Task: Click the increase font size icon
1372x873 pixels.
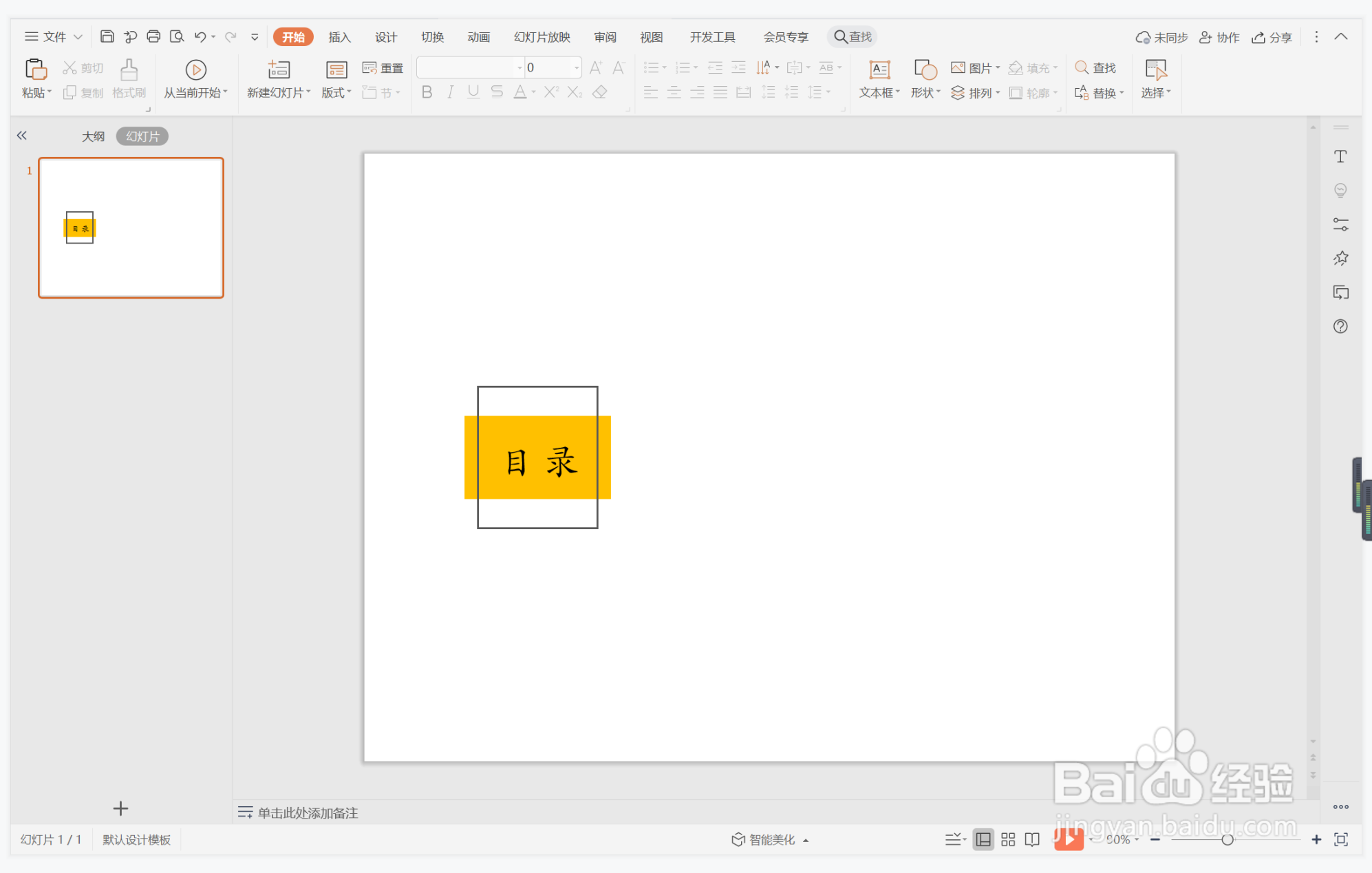Action: pos(596,67)
